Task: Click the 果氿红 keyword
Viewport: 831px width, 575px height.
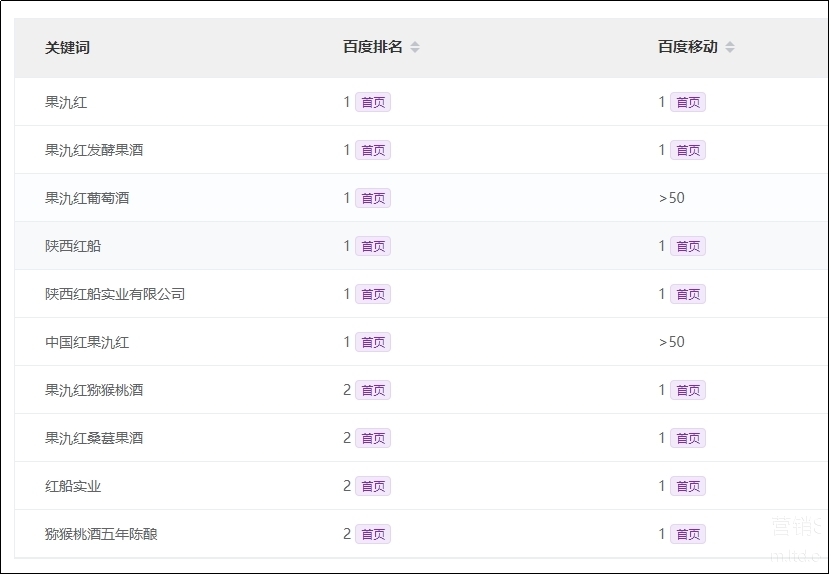Action: coord(66,102)
